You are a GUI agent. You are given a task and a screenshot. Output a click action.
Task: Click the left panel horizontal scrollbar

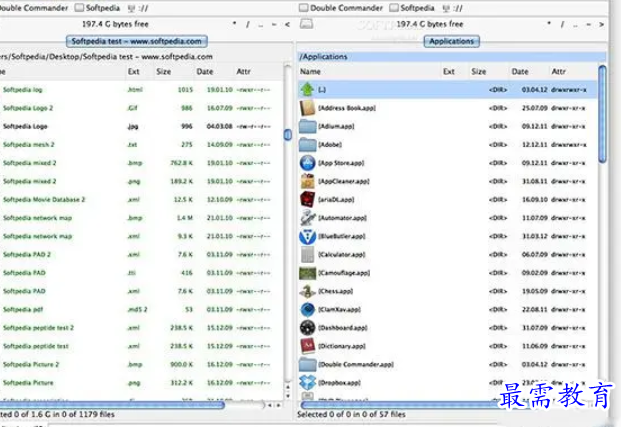coord(112,405)
